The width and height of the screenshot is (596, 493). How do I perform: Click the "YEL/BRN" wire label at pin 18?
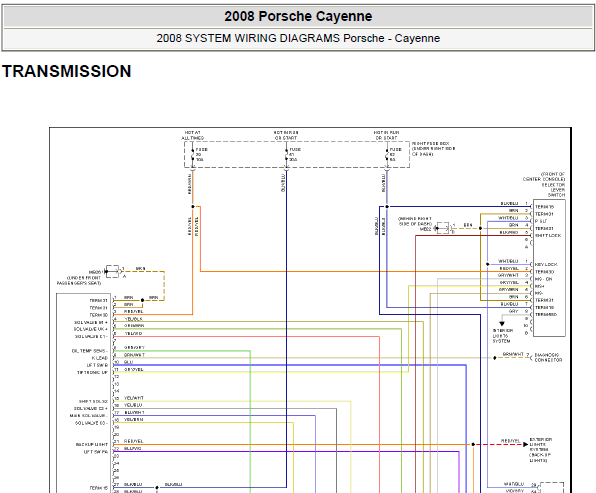point(134,420)
